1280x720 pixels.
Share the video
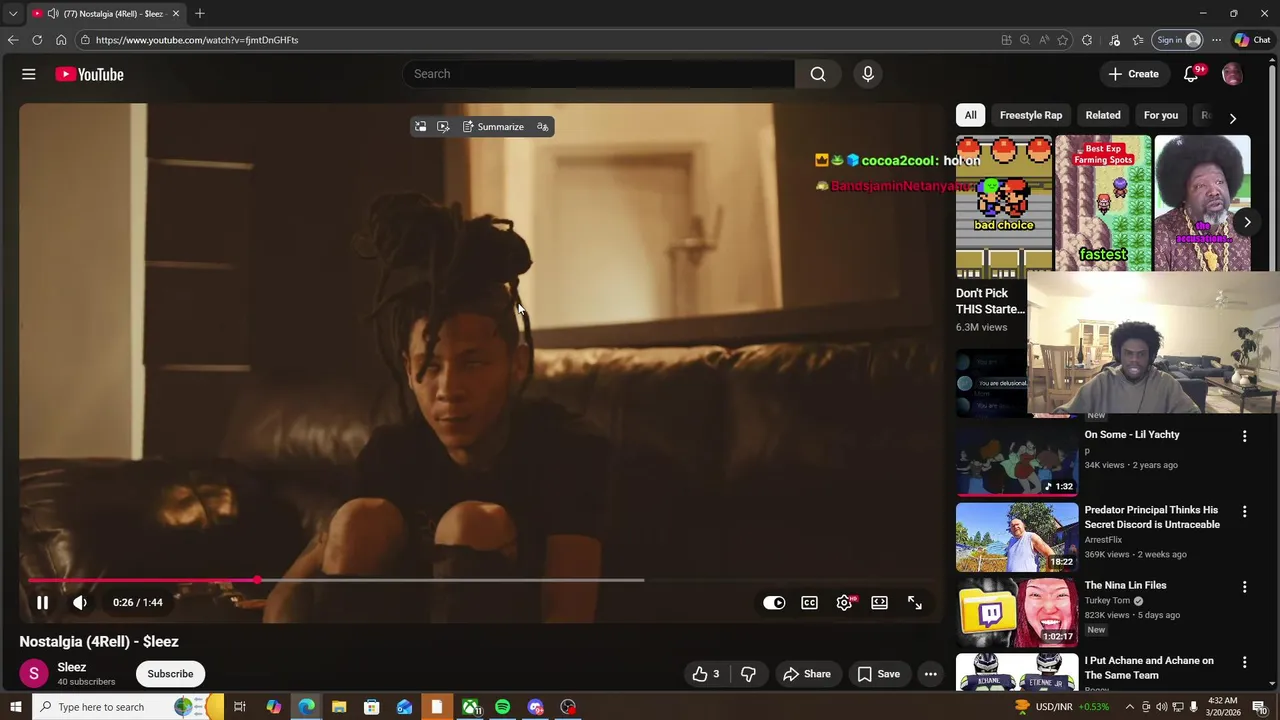pyautogui.click(x=807, y=674)
